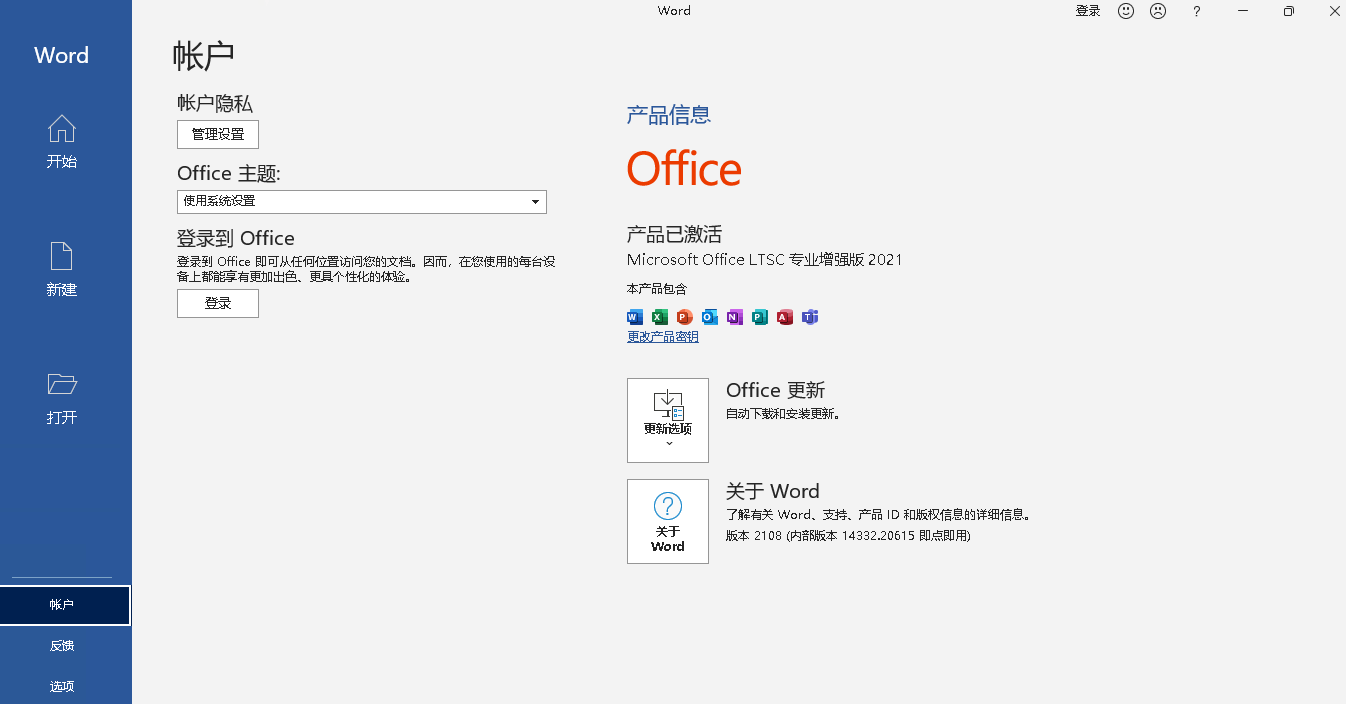Send a smile with smiley face icon
Screen dimensions: 1346x704
click(x=1126, y=11)
